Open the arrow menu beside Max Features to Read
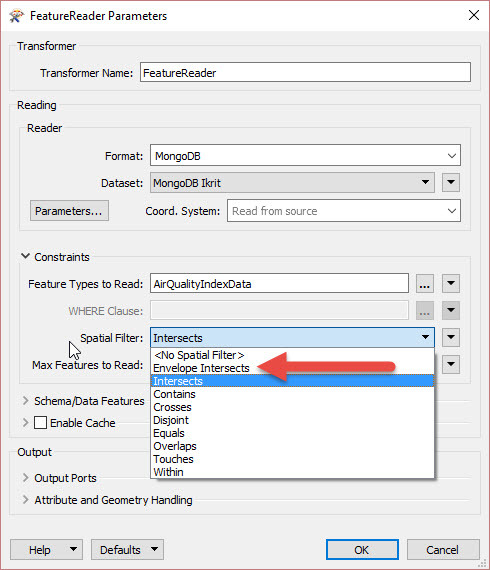 pyautogui.click(x=451, y=364)
